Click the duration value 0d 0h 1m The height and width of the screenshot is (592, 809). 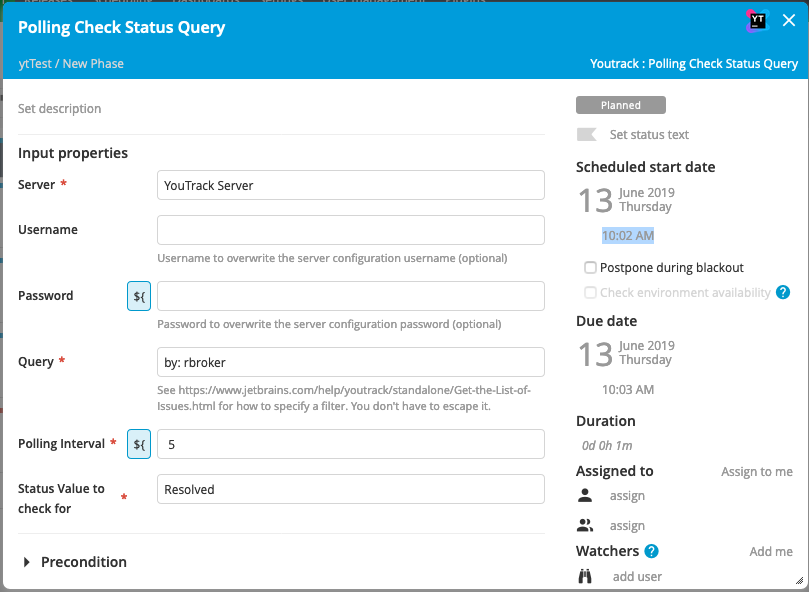[607, 445]
